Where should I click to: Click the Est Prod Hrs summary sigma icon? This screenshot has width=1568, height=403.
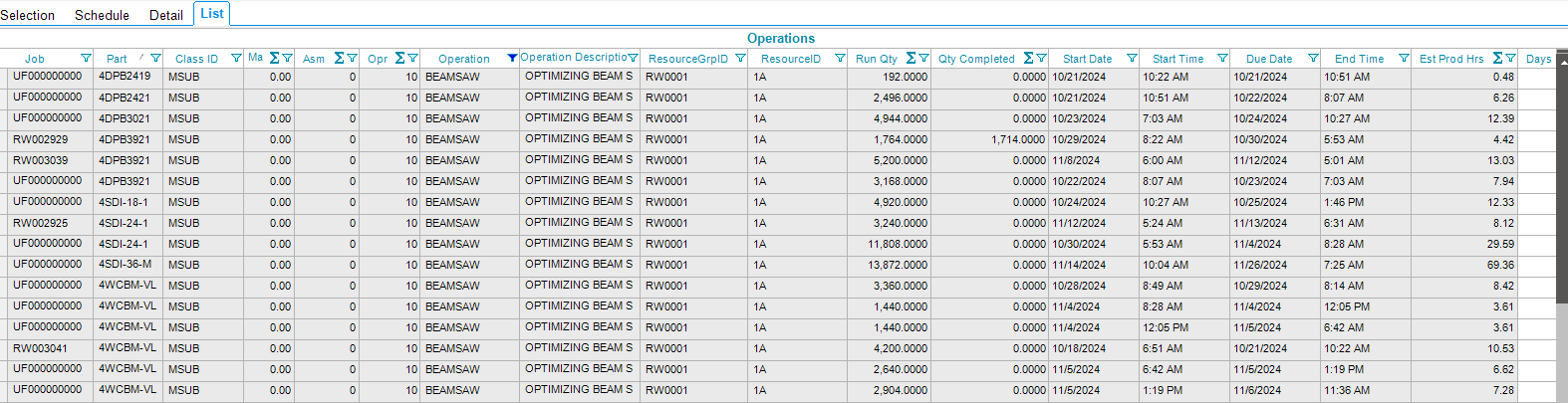tap(1498, 58)
